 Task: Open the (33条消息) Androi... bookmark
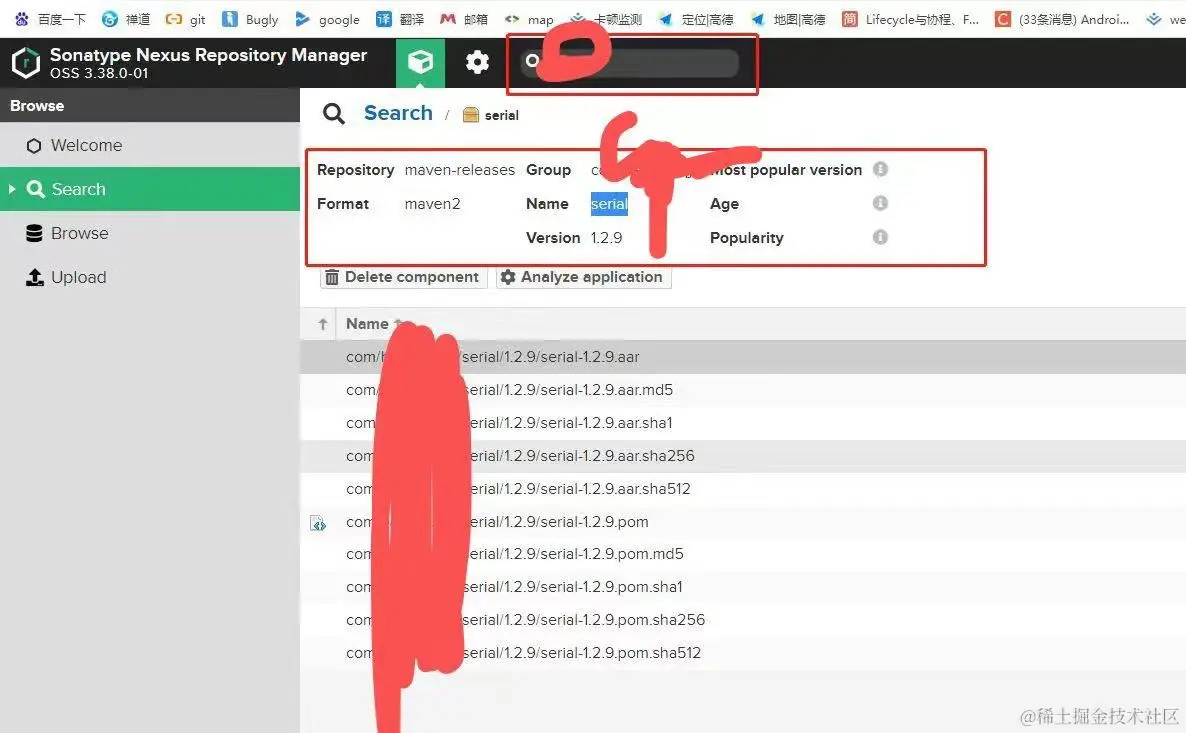click(x=1062, y=19)
